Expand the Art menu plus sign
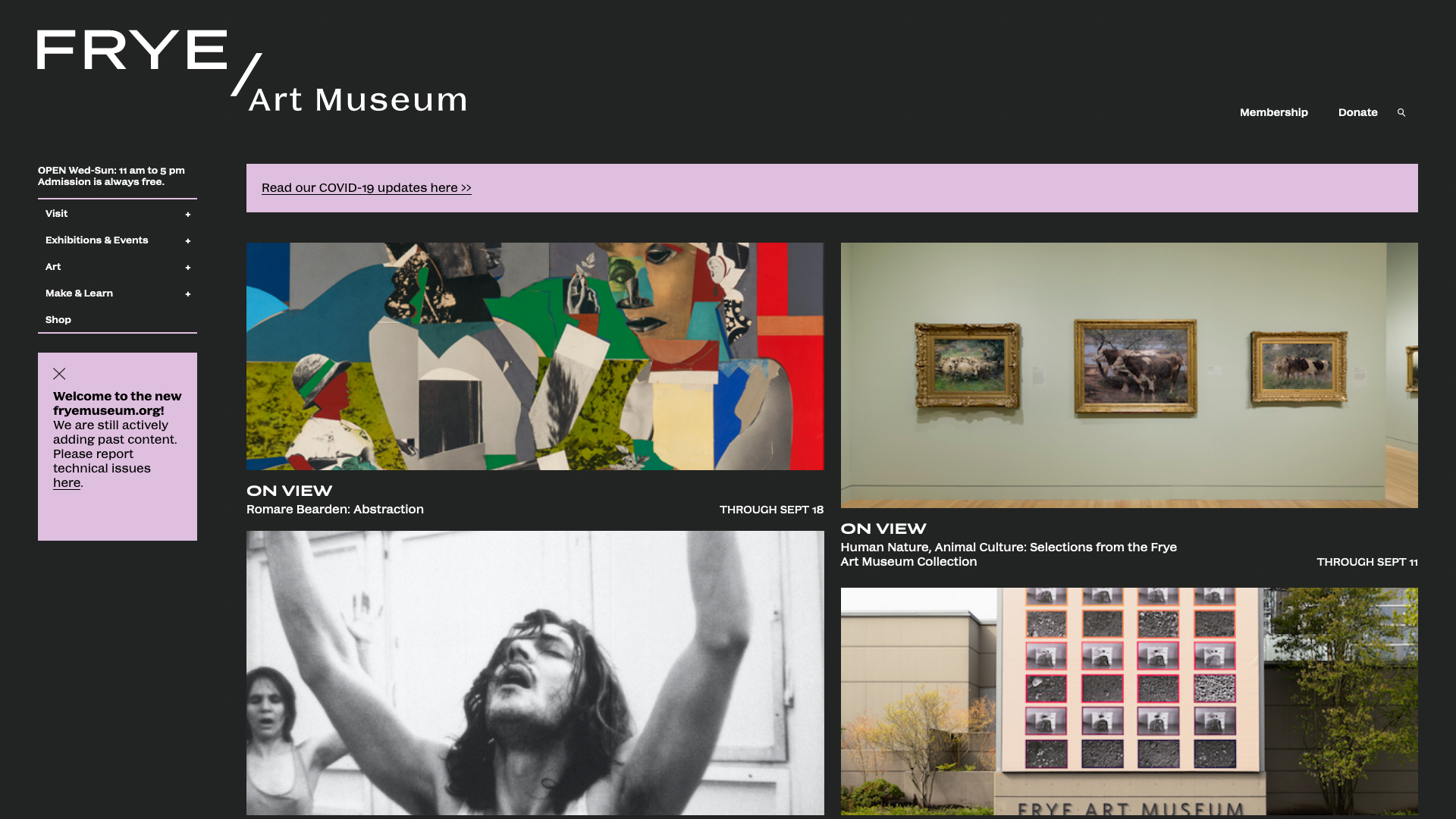 pyautogui.click(x=188, y=268)
